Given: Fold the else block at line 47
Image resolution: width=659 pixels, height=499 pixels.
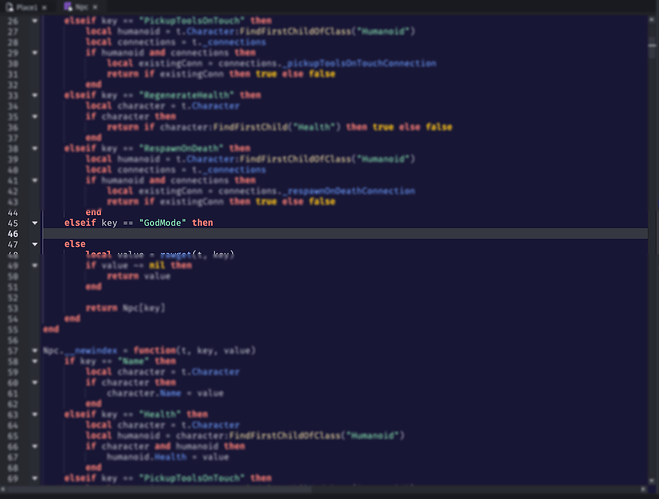Looking at the screenshot, I should (35, 244).
